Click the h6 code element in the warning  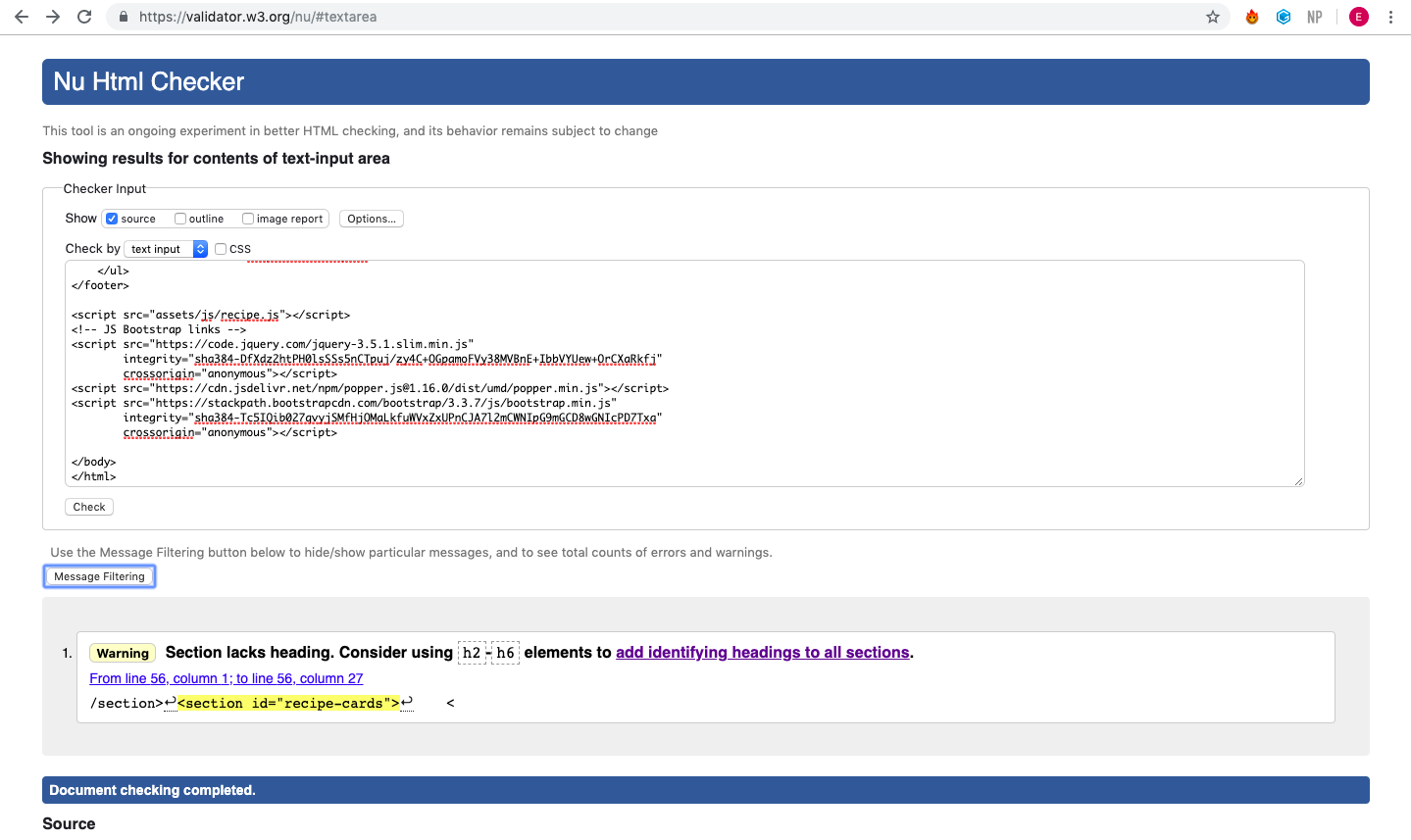click(505, 653)
